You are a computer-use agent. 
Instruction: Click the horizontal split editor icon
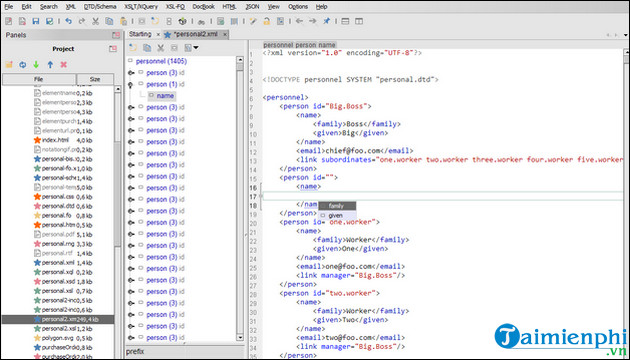point(345,21)
